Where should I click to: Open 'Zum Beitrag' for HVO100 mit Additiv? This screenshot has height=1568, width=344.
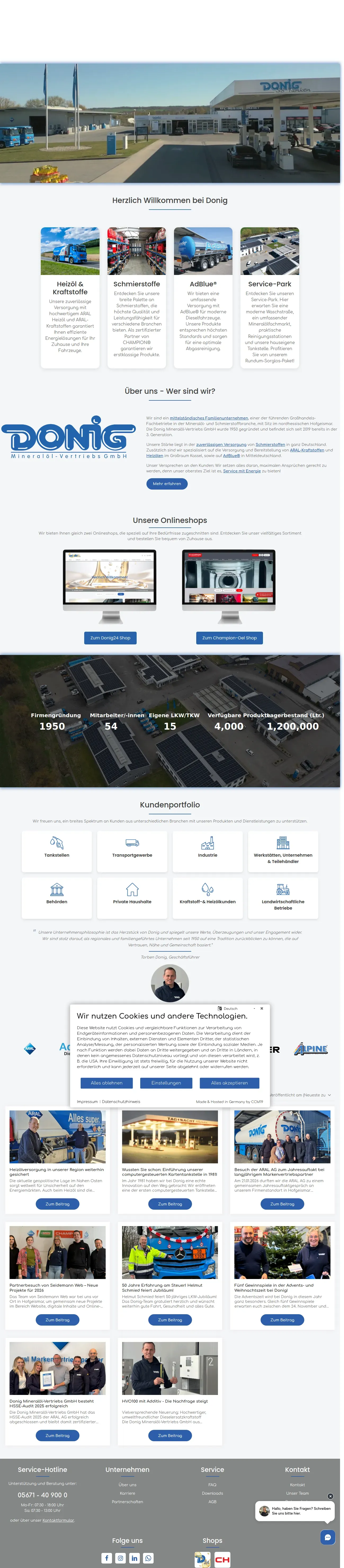pos(170,1435)
